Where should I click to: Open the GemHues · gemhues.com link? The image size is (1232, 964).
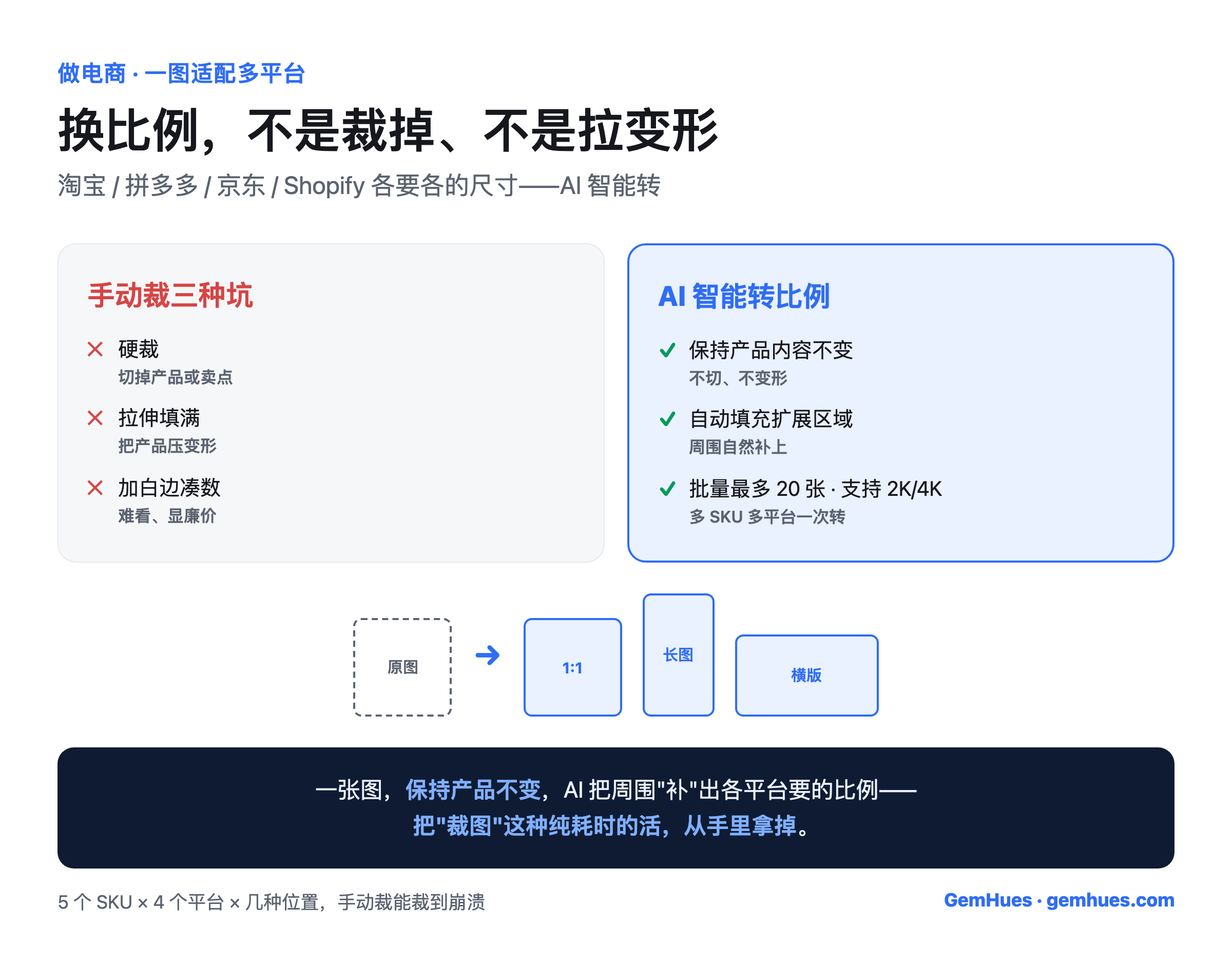pyautogui.click(x=1058, y=900)
